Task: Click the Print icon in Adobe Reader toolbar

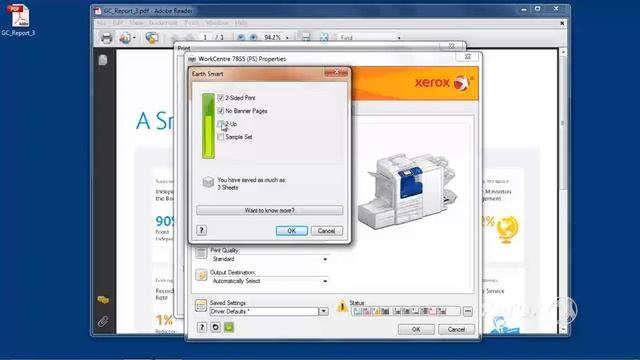Action: tap(107, 38)
